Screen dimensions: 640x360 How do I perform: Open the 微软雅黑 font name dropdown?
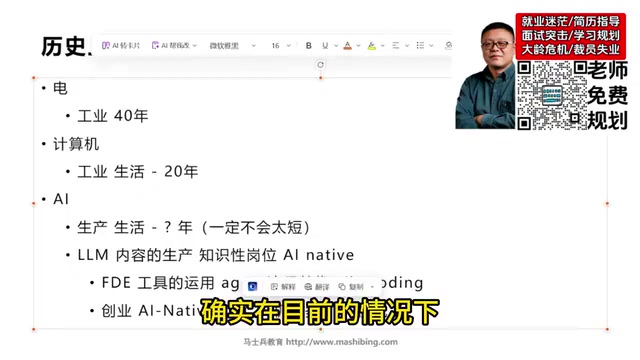pos(233,46)
